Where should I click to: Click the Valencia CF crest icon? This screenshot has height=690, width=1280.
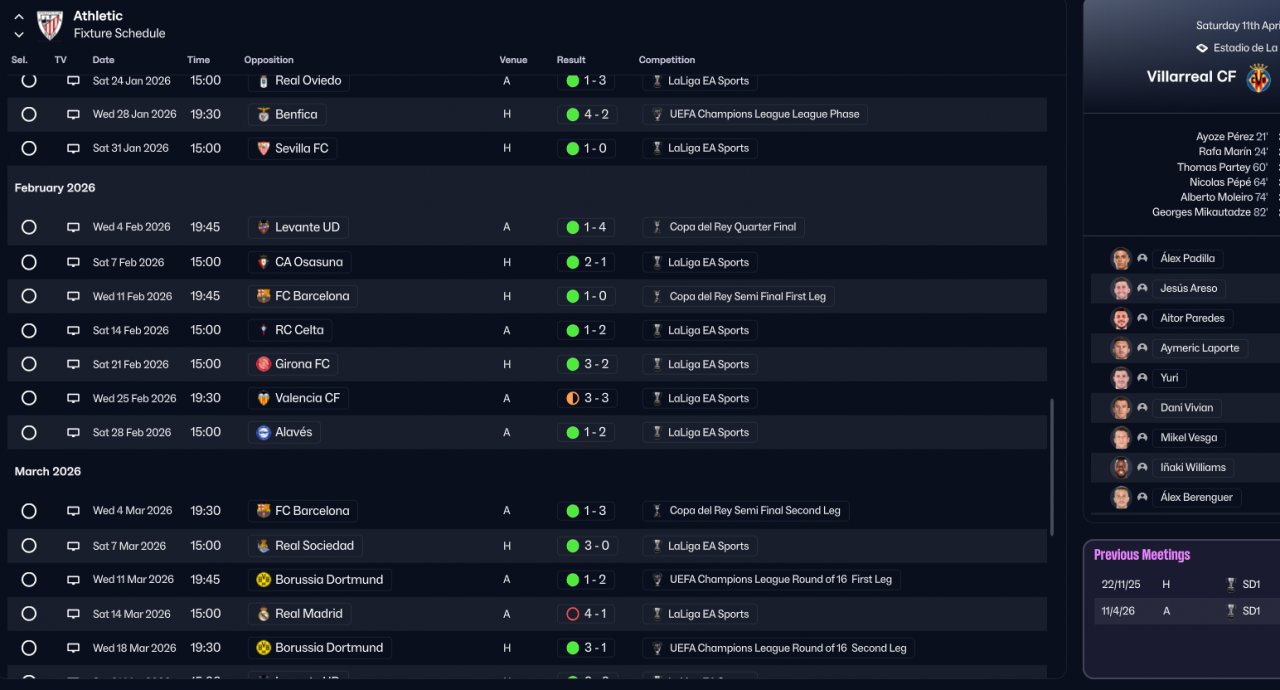click(x=264, y=398)
